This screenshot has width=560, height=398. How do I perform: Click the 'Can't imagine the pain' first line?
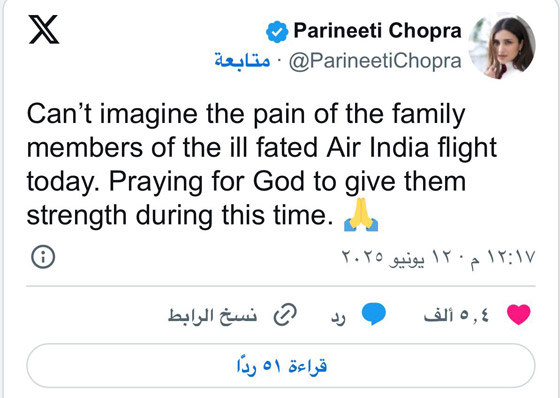tap(246, 115)
